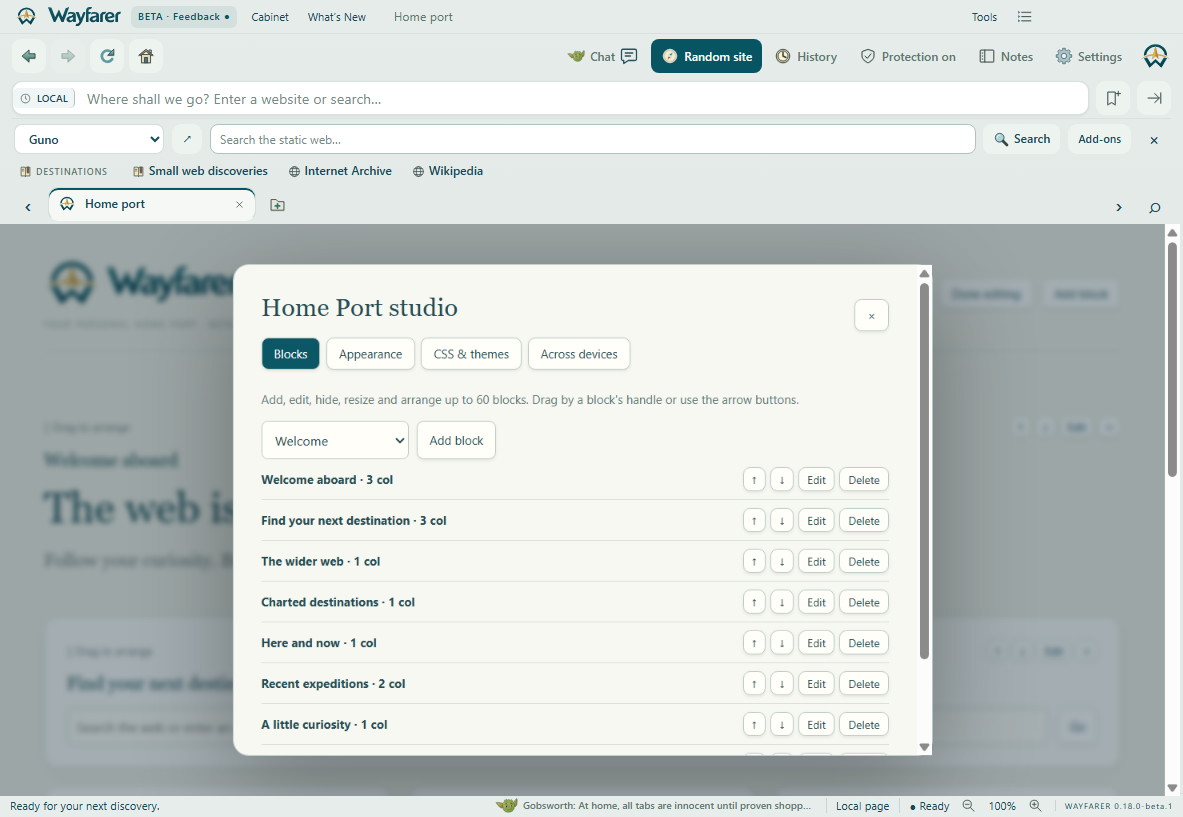This screenshot has width=1183, height=817.
Task: Edit The wider web block
Action: coord(816,561)
